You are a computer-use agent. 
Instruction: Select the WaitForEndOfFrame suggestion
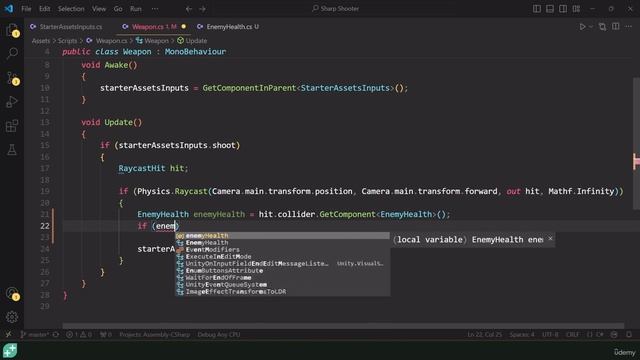282,278
